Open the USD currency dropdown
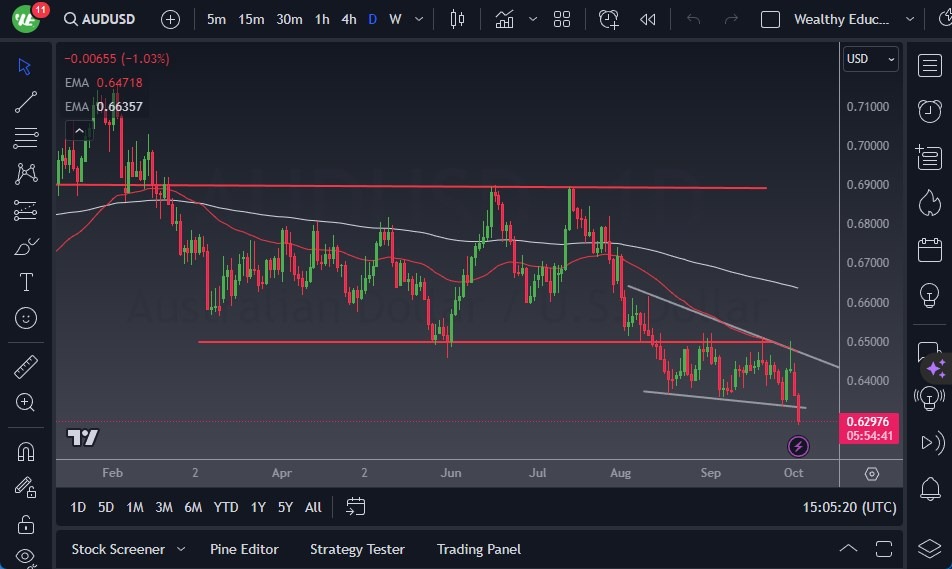The height and width of the screenshot is (569, 952). tap(870, 59)
